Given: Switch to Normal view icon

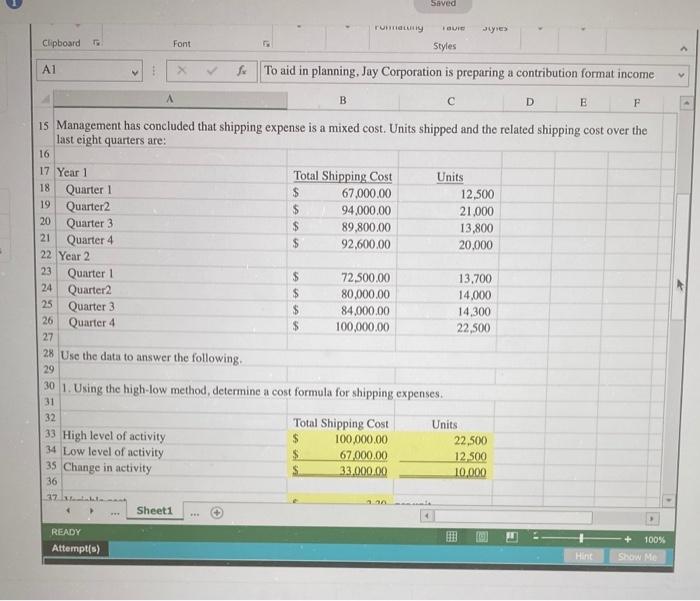Looking at the screenshot, I should 451,537.
